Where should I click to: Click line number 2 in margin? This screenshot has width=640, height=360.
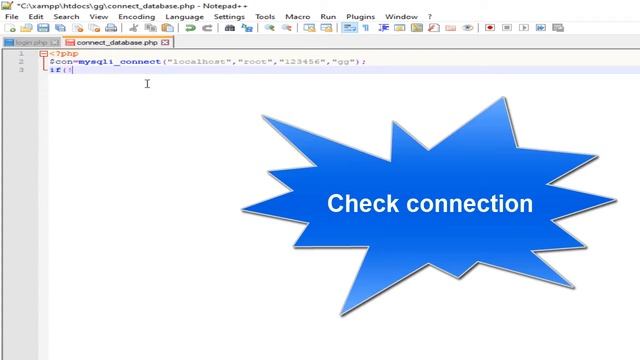click(21, 62)
